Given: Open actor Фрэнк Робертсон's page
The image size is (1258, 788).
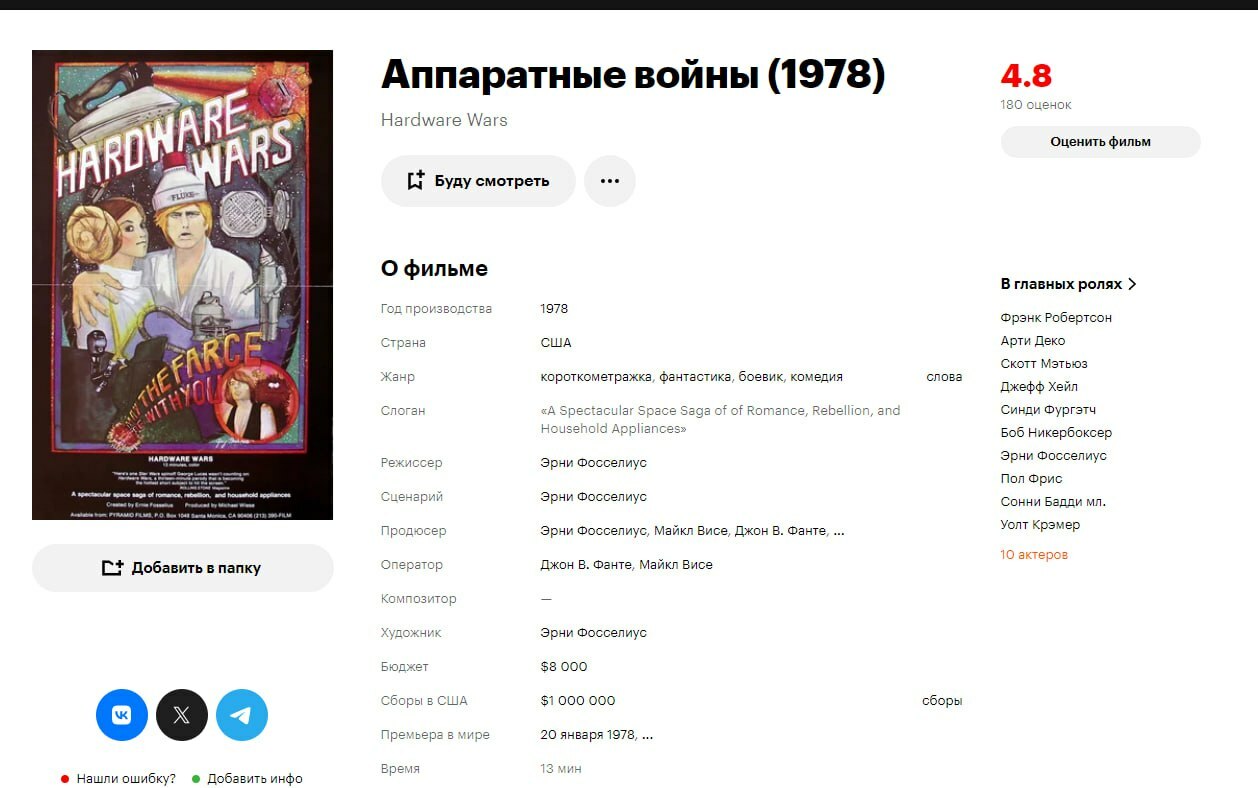Looking at the screenshot, I should click(x=1056, y=318).
